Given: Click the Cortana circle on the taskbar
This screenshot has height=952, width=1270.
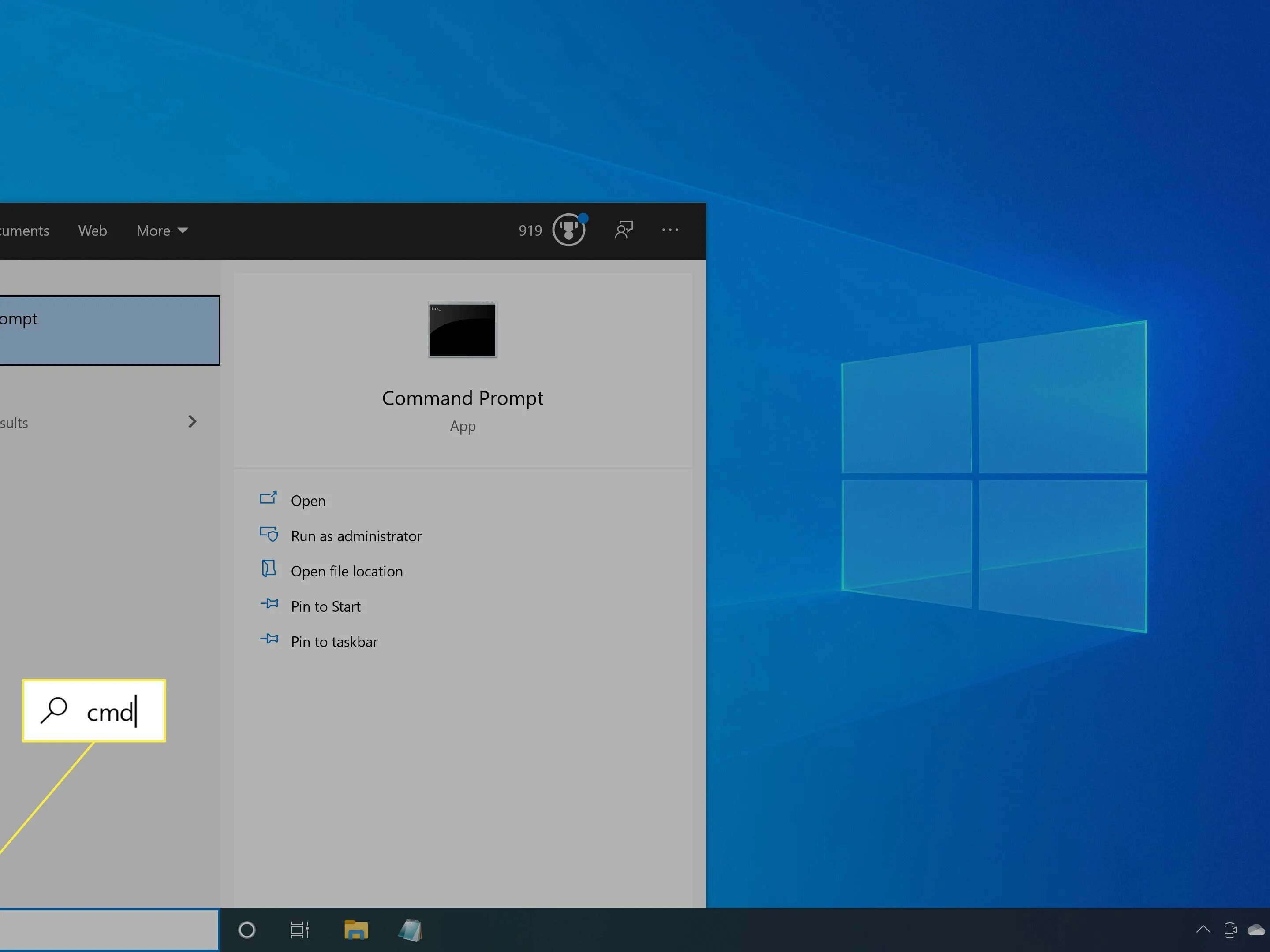Looking at the screenshot, I should coord(247,930).
